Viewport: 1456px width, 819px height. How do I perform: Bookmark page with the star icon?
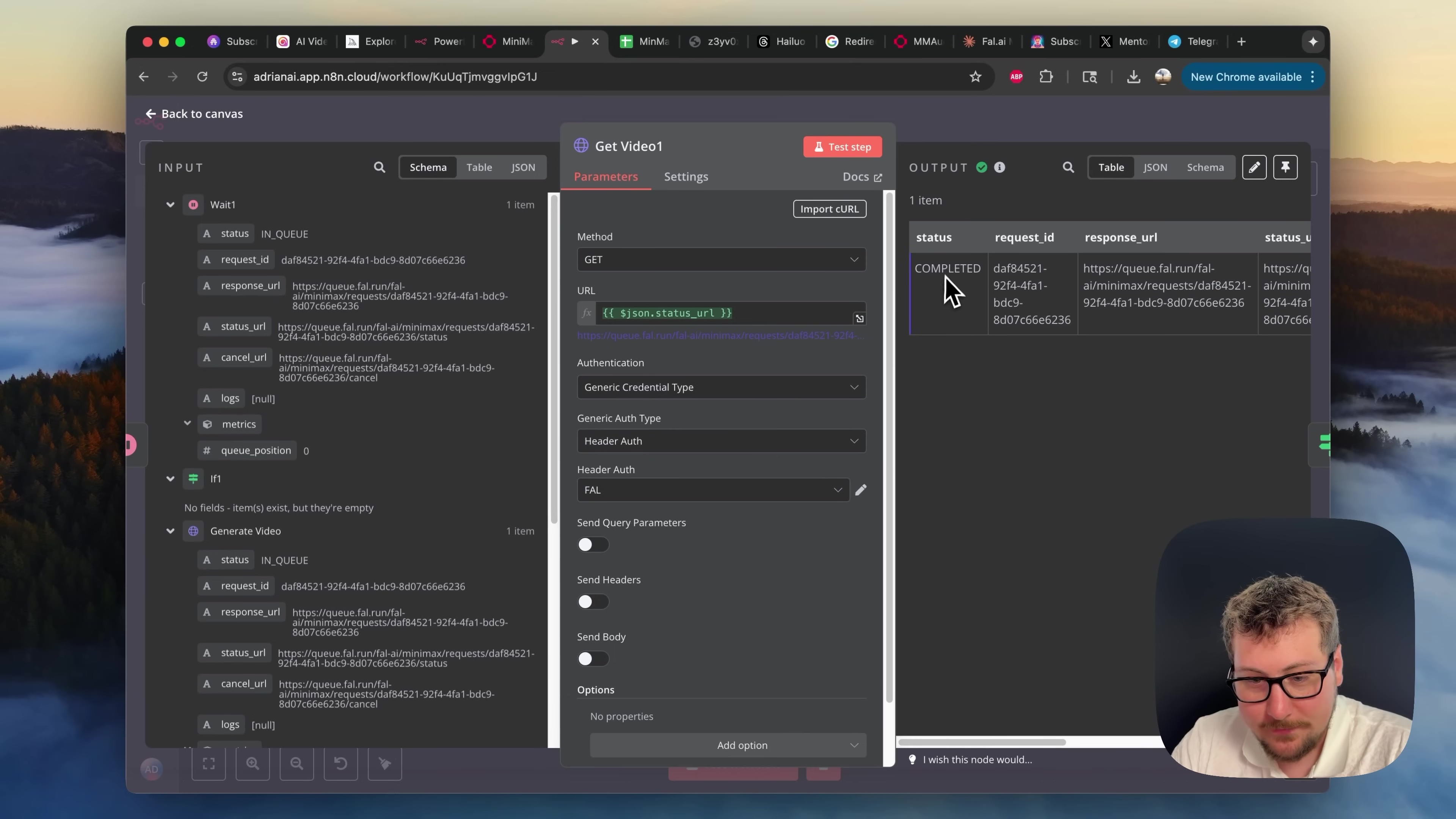pos(975,77)
